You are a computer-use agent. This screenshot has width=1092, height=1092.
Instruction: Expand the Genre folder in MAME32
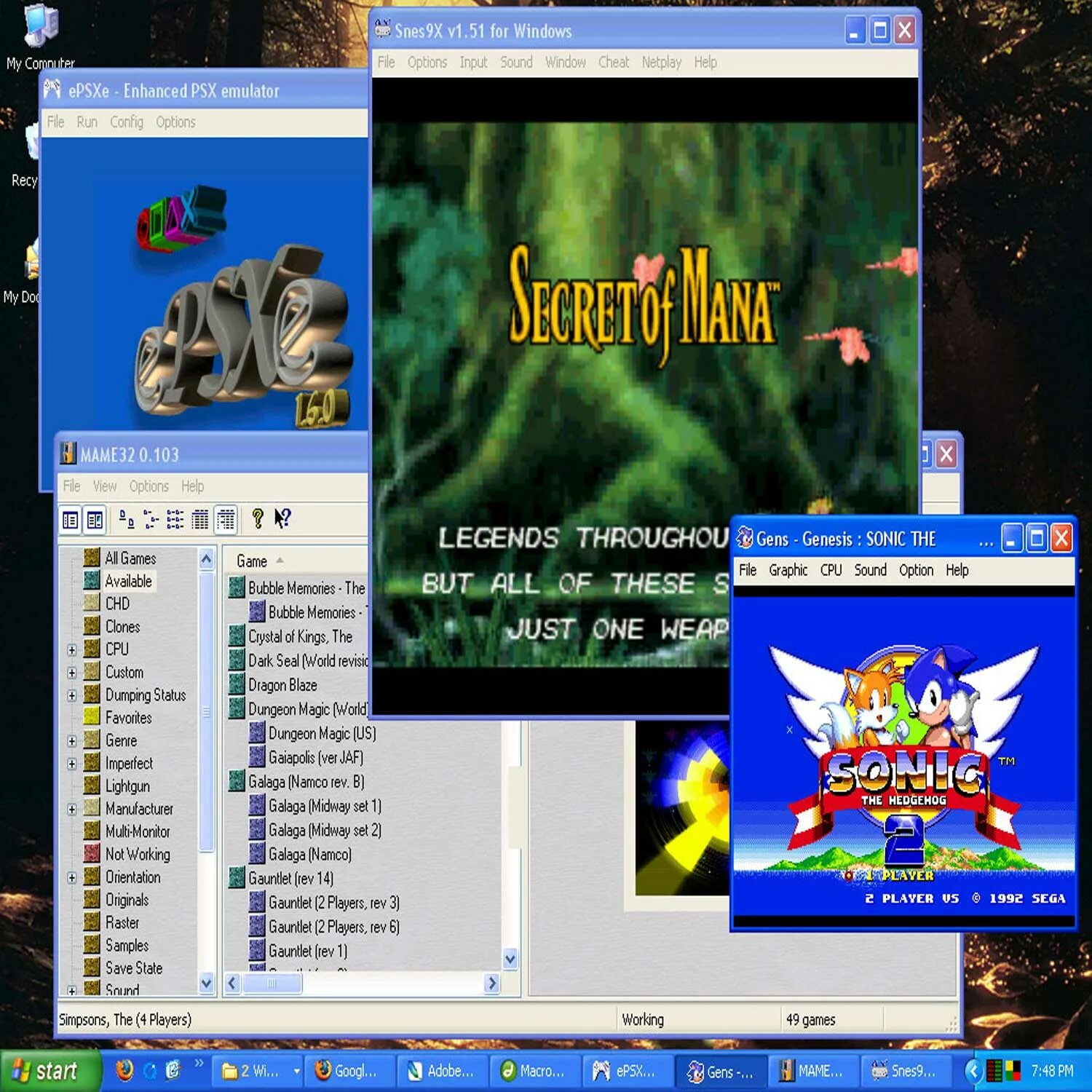click(x=72, y=741)
